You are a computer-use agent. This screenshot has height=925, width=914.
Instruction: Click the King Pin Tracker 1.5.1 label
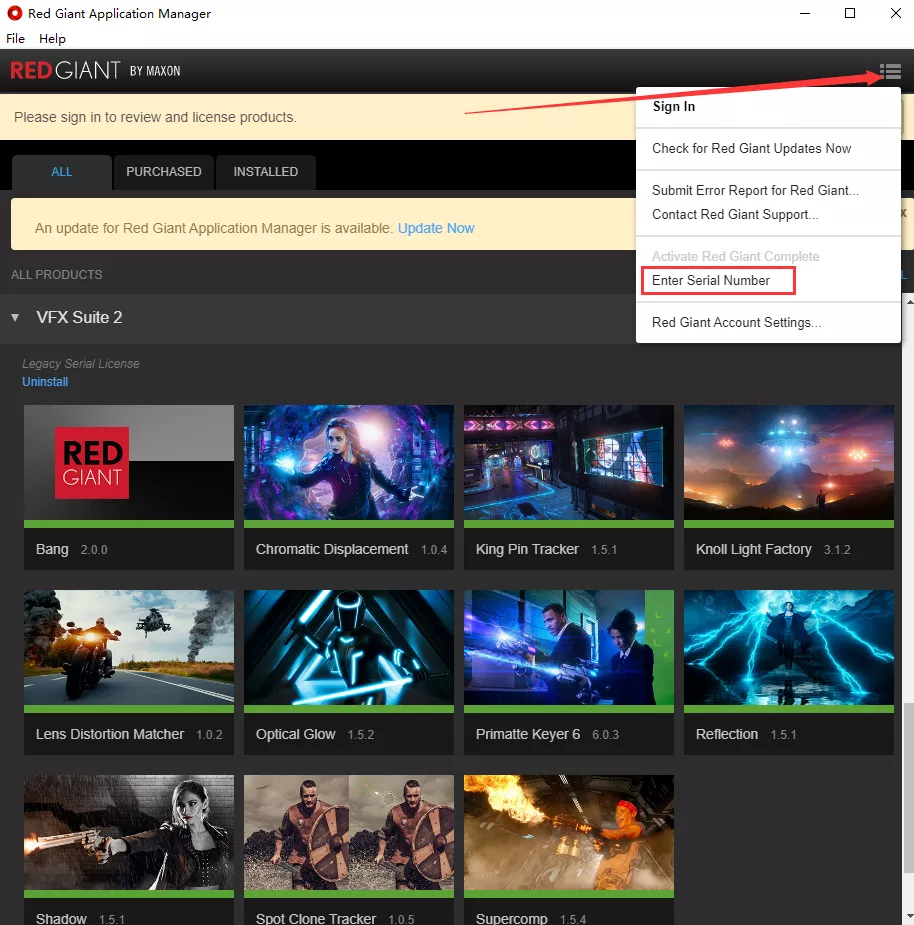click(x=546, y=549)
